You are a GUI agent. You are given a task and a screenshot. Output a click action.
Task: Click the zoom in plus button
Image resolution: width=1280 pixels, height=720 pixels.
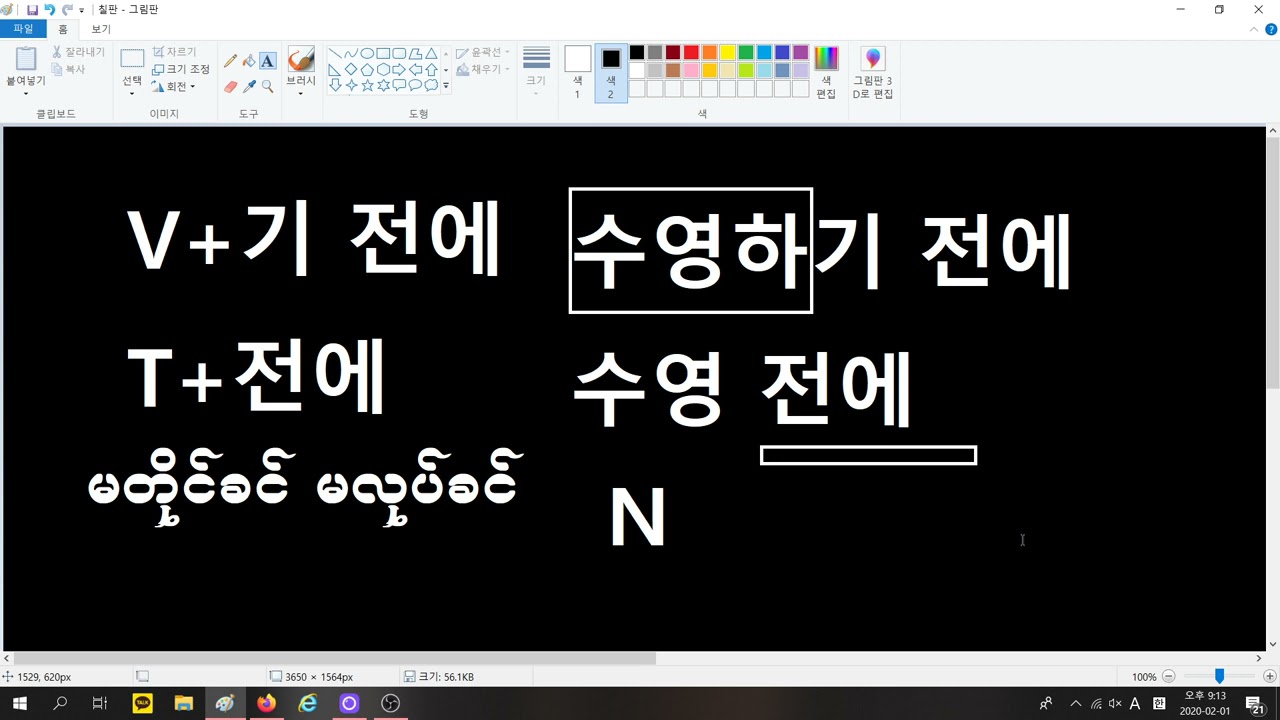pyautogui.click(x=1269, y=677)
